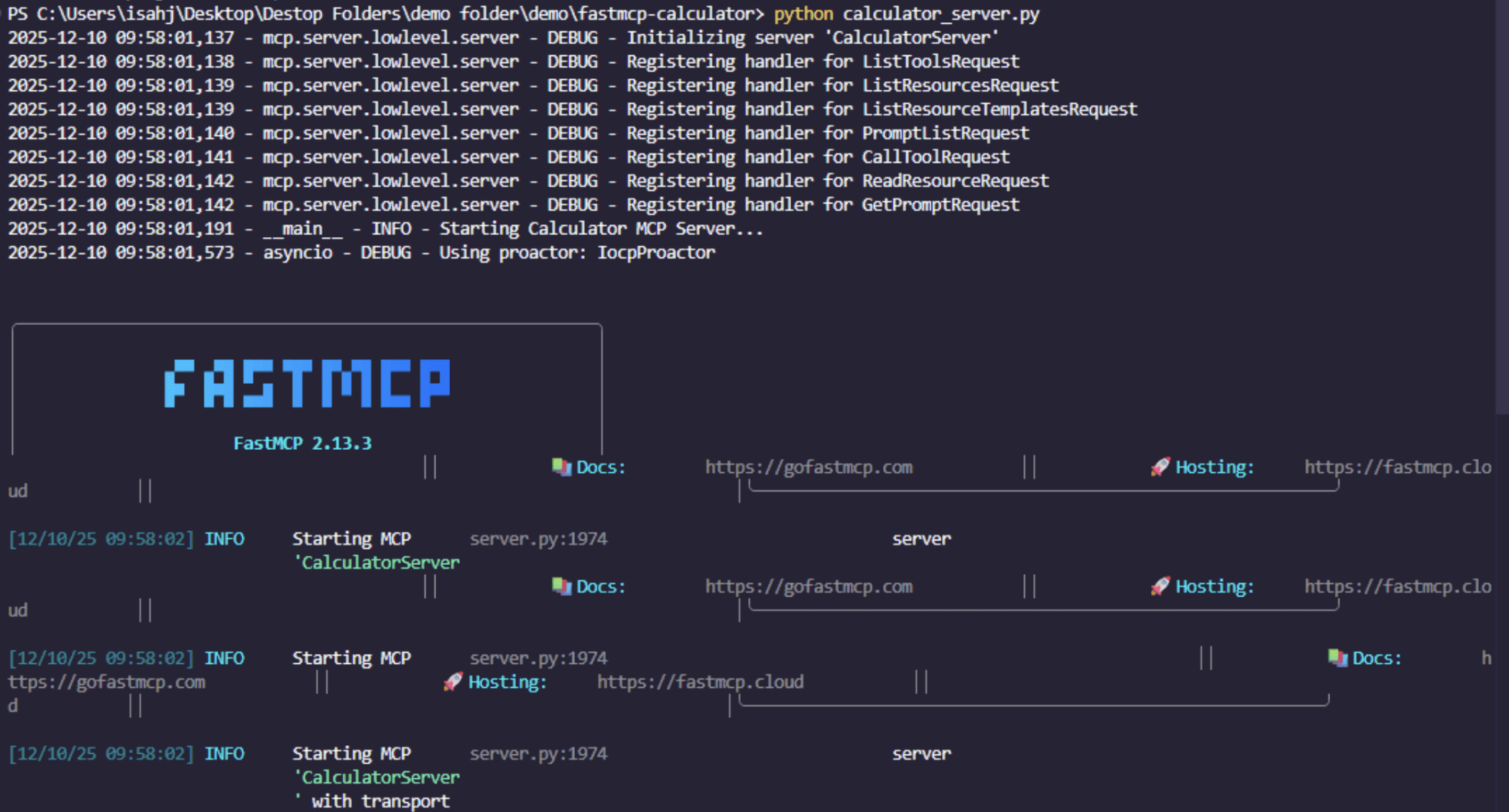Open the https://fastmcp.cloud hosting link
Viewport: 1509px width, 812px height.
(701, 682)
